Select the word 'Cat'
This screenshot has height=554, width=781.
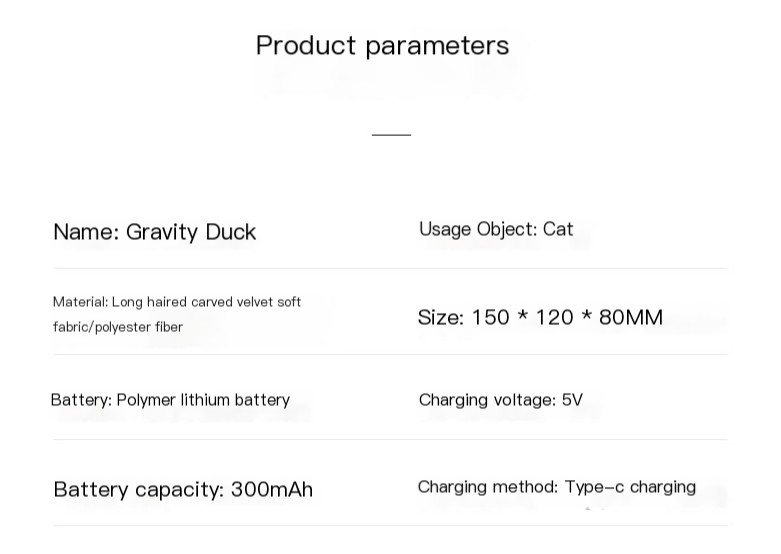558,229
